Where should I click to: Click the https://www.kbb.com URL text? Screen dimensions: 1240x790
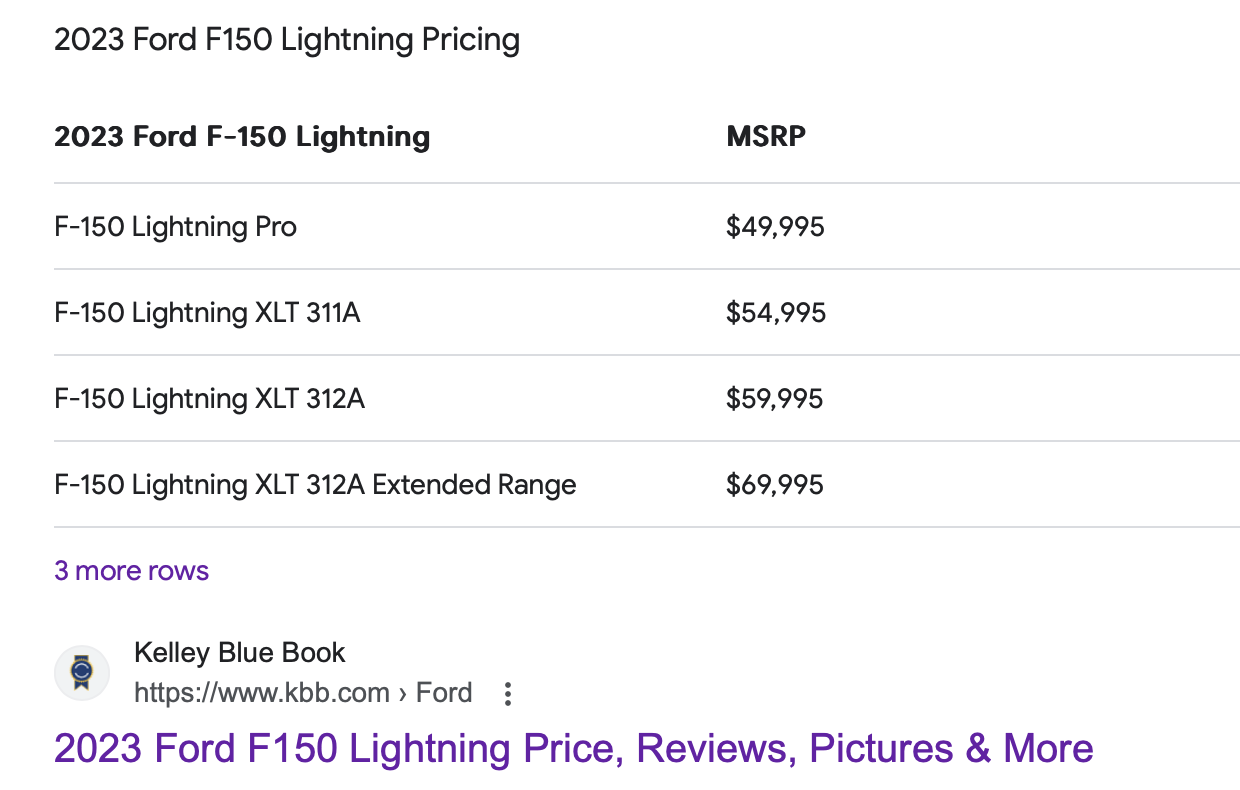pos(262,693)
